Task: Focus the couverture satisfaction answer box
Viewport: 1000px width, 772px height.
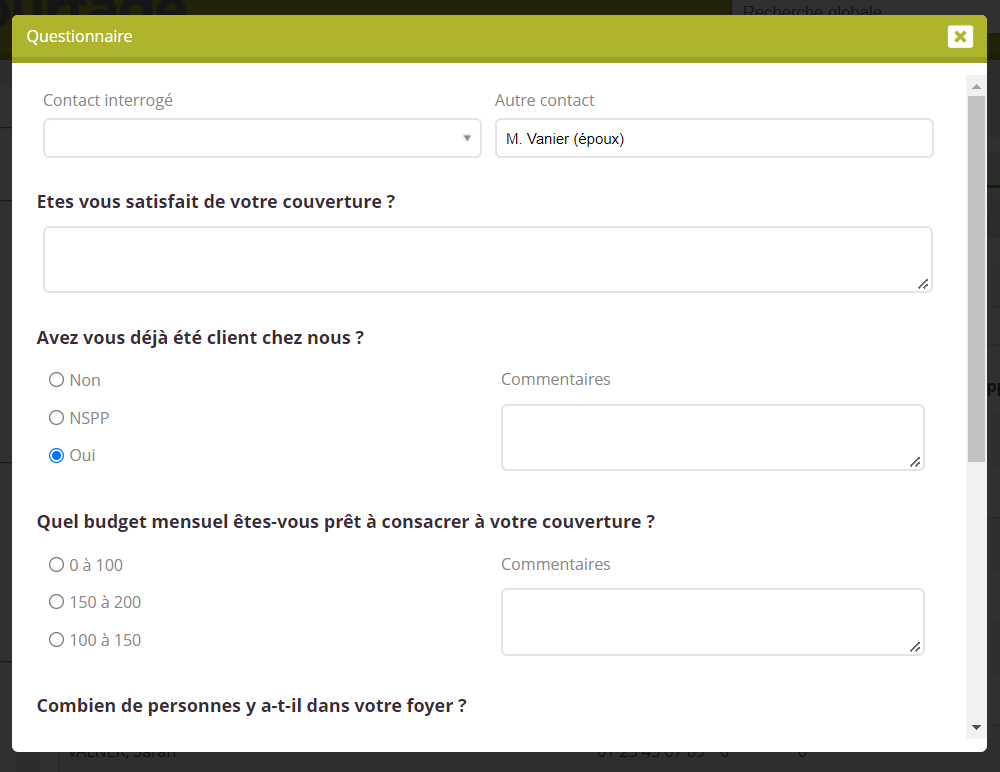Action: [487, 259]
